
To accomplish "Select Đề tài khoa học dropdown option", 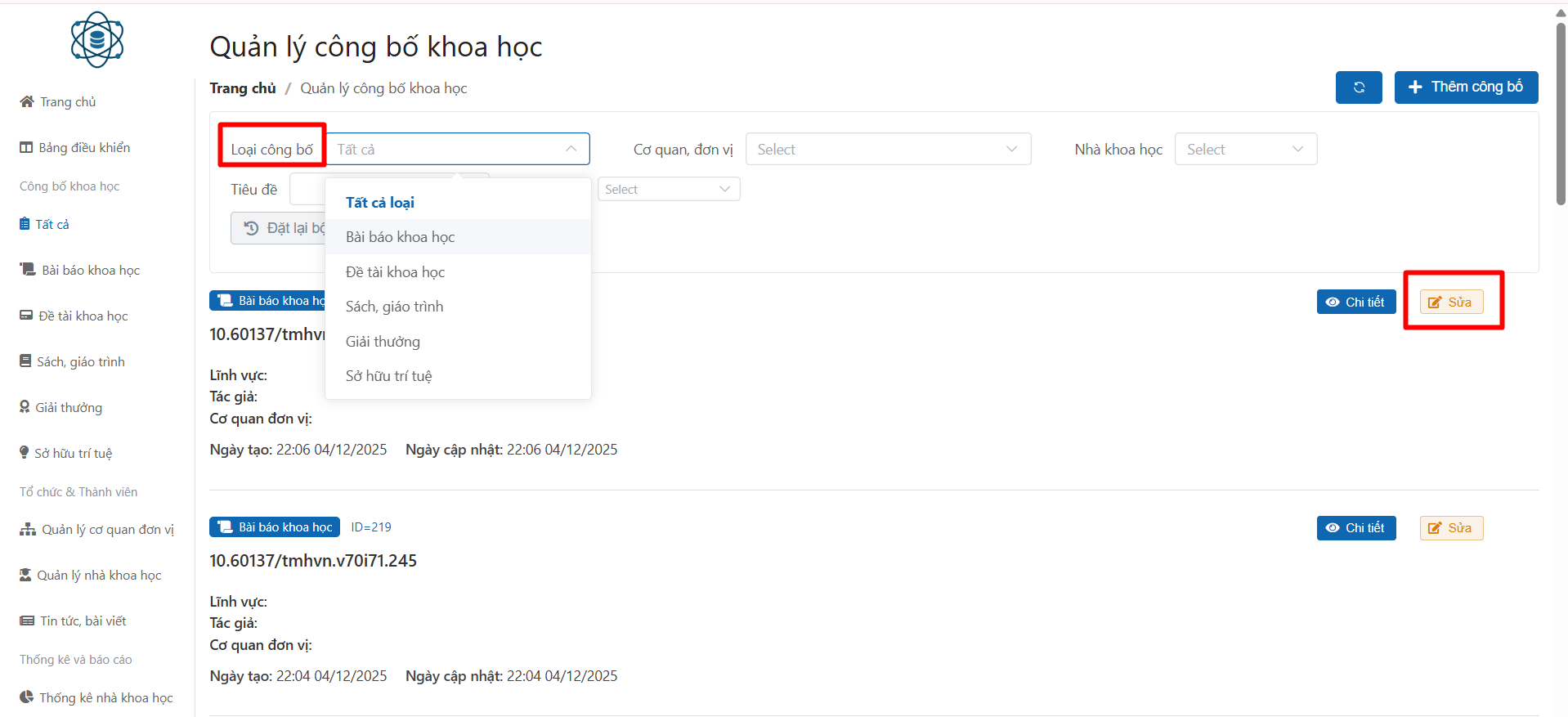I will tap(395, 272).
